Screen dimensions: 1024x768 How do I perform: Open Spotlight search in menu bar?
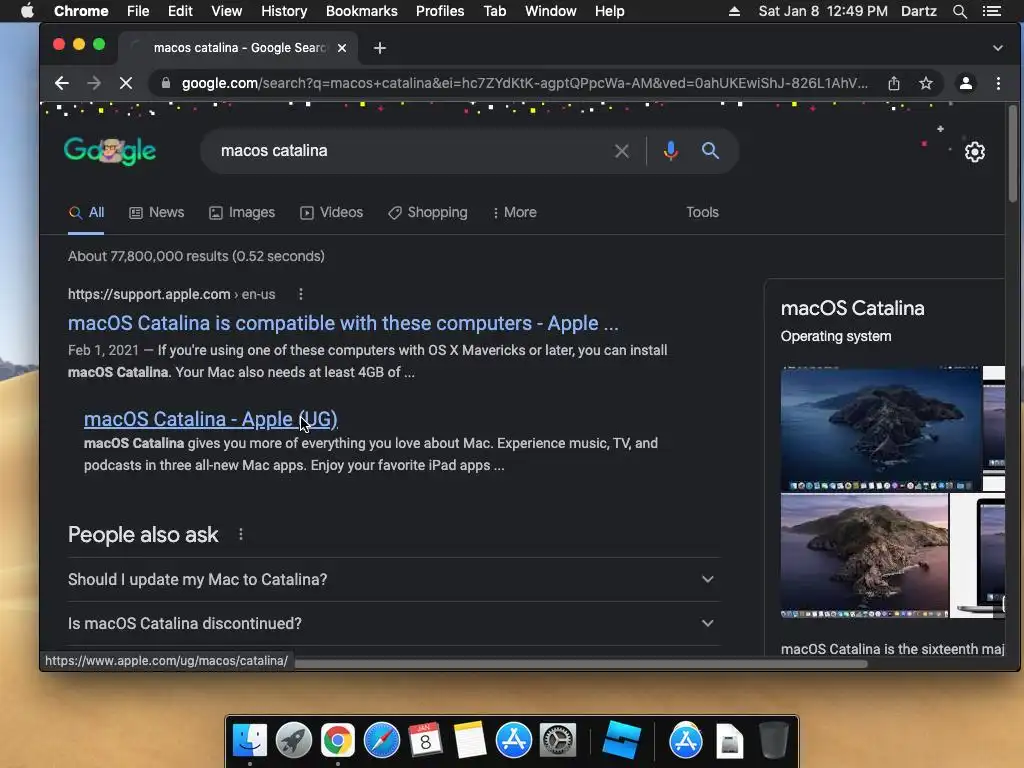click(x=959, y=11)
